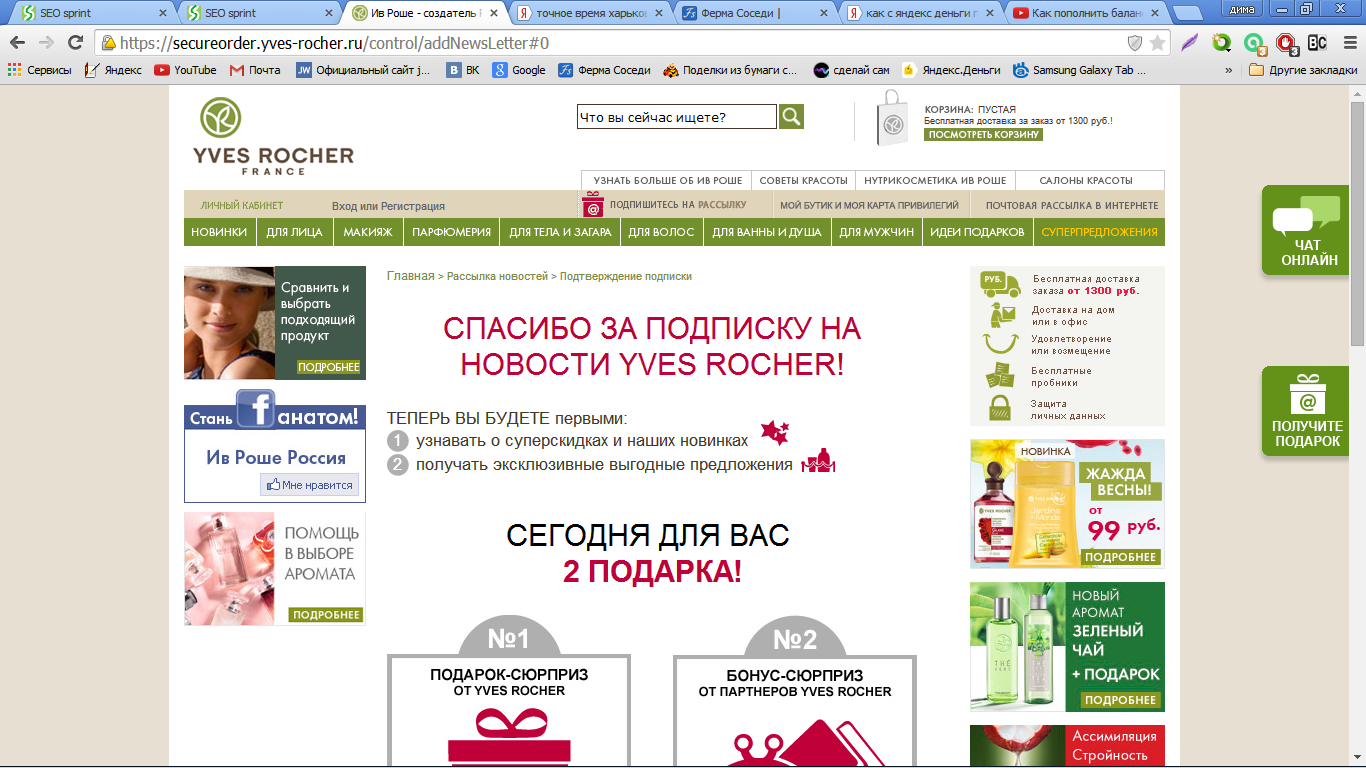Open the Google bookmark
Viewport: 1366px width, 768px height.
(x=519, y=70)
